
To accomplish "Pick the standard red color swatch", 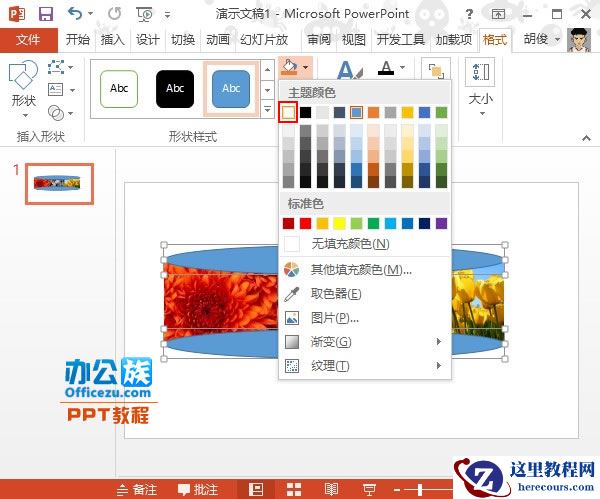I will [x=305, y=223].
